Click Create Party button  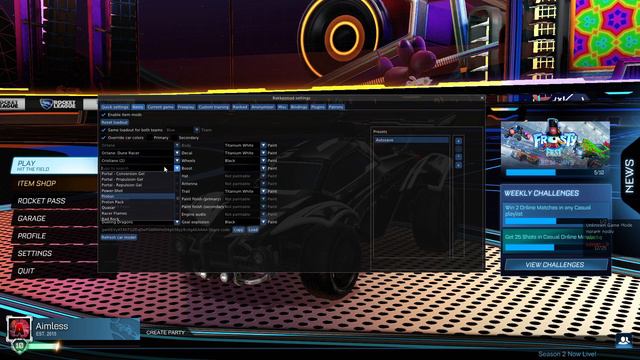coord(165,333)
